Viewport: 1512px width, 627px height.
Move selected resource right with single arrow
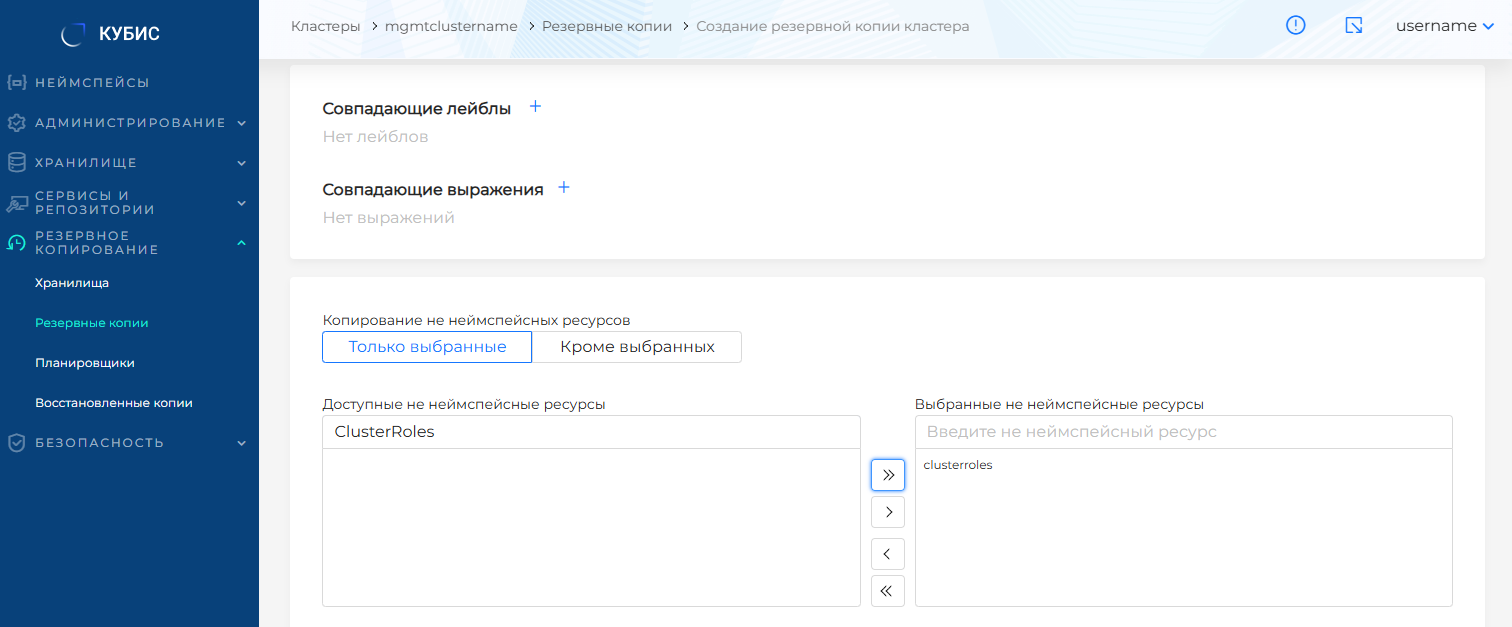(887, 512)
